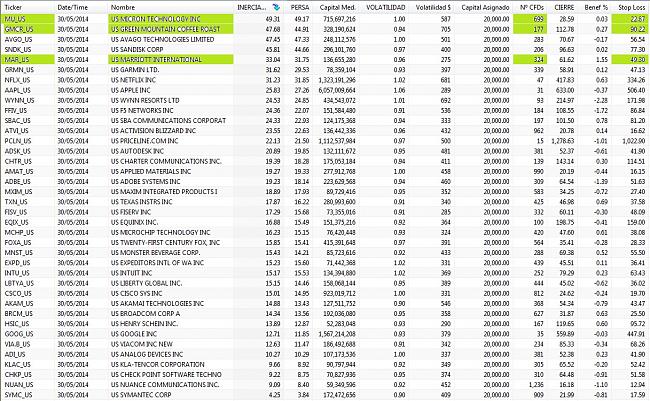
Task: Sort by the Ticker column header
Action: click(13, 7)
